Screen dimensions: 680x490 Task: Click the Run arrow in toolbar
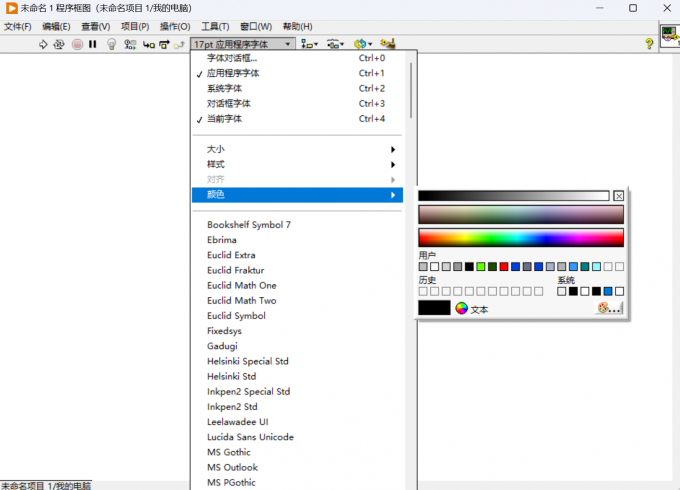pyautogui.click(x=43, y=44)
